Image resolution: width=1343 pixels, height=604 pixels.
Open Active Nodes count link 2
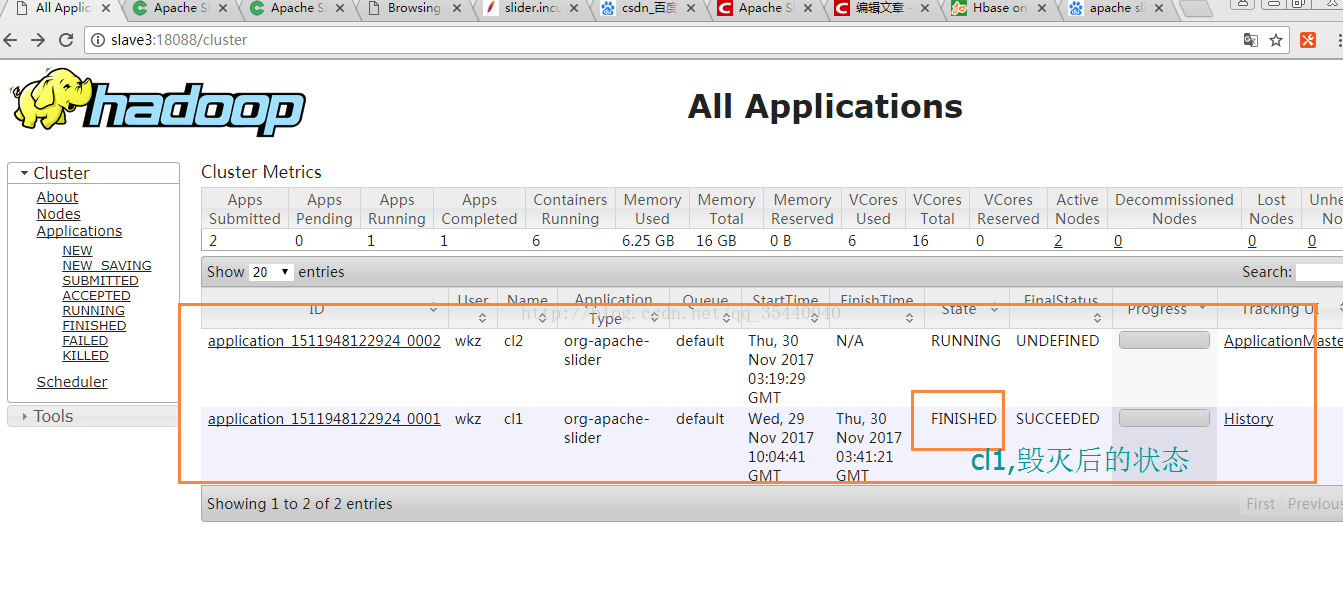pyautogui.click(x=1058, y=241)
